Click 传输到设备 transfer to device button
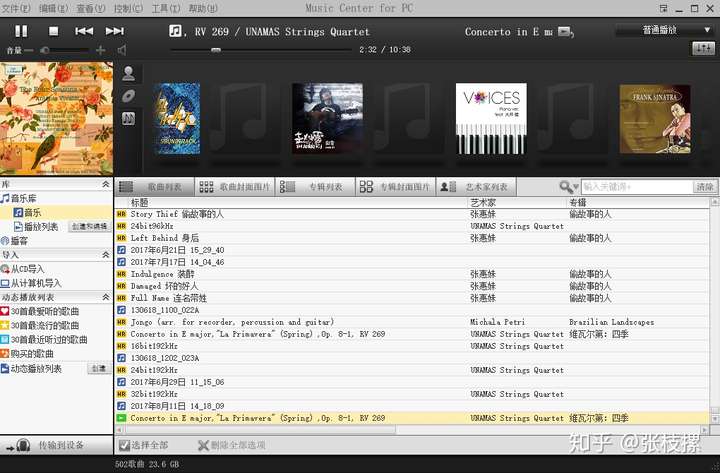The width and height of the screenshot is (720, 473). (x=56, y=445)
